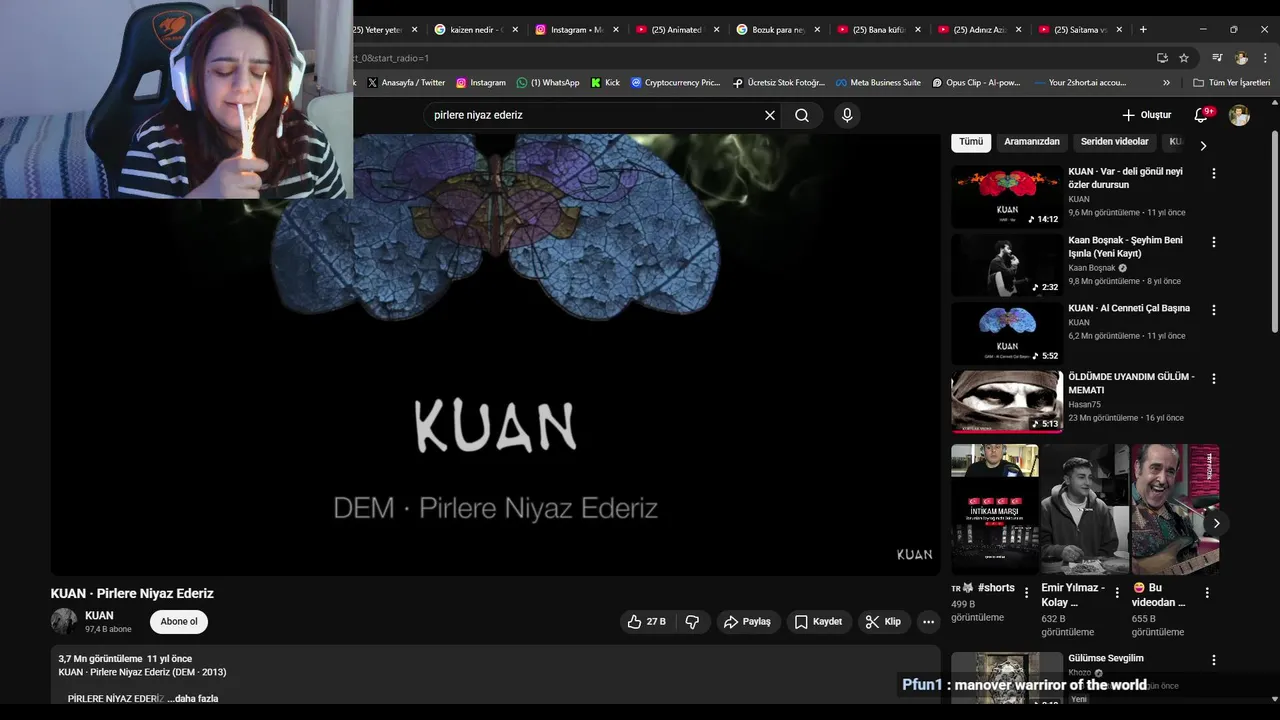1280x720 pixels.
Task: Click video title Var - deli gönül
Action: (x=1125, y=178)
